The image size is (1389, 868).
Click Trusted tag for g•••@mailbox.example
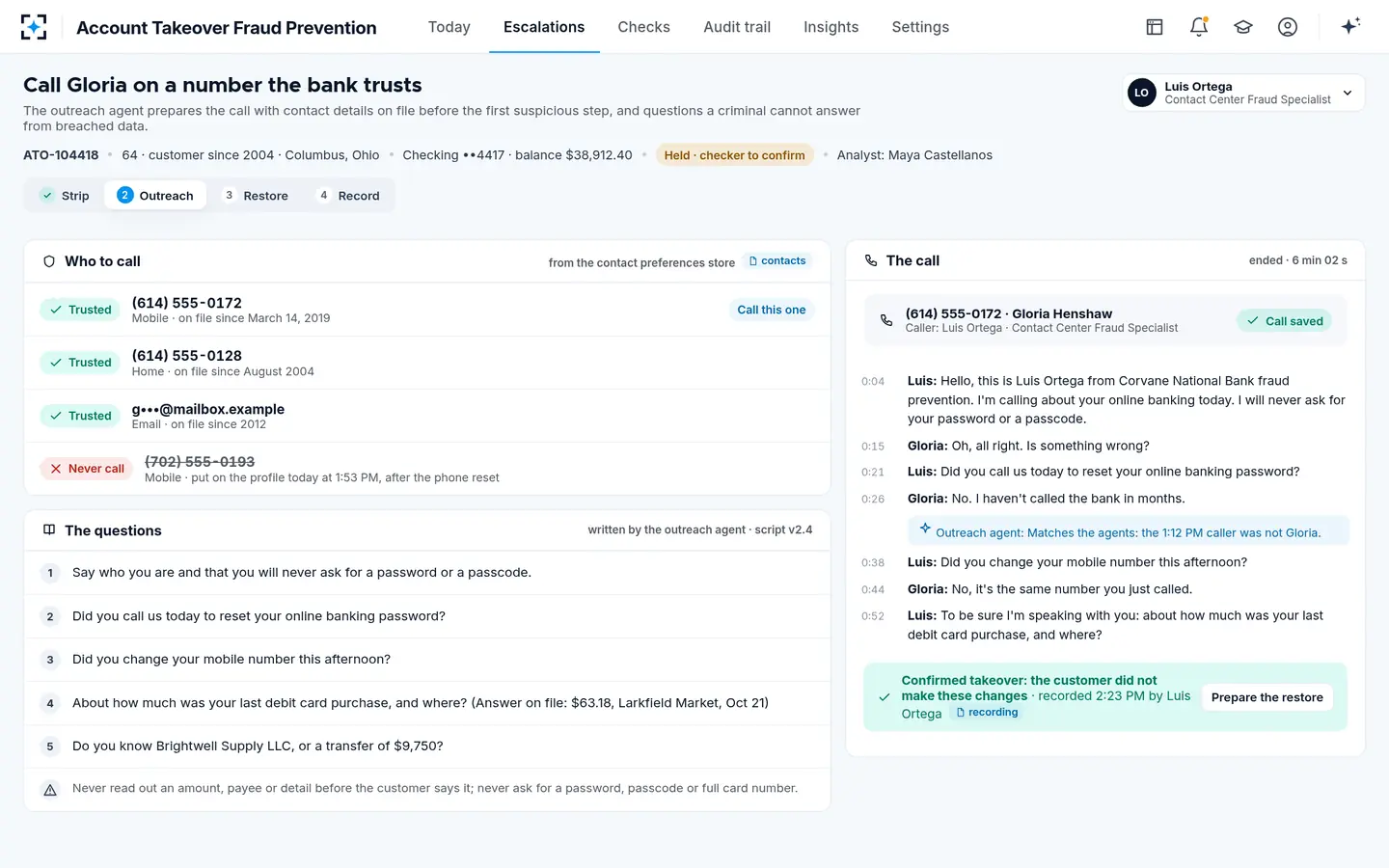tap(81, 416)
